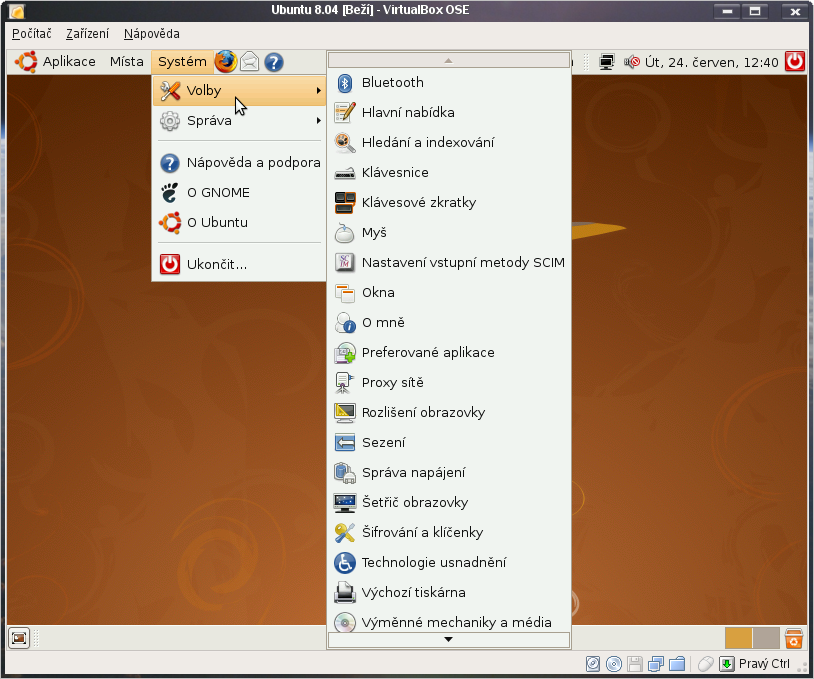Launch Firefox from the panel
The height and width of the screenshot is (679, 814).
(225, 62)
